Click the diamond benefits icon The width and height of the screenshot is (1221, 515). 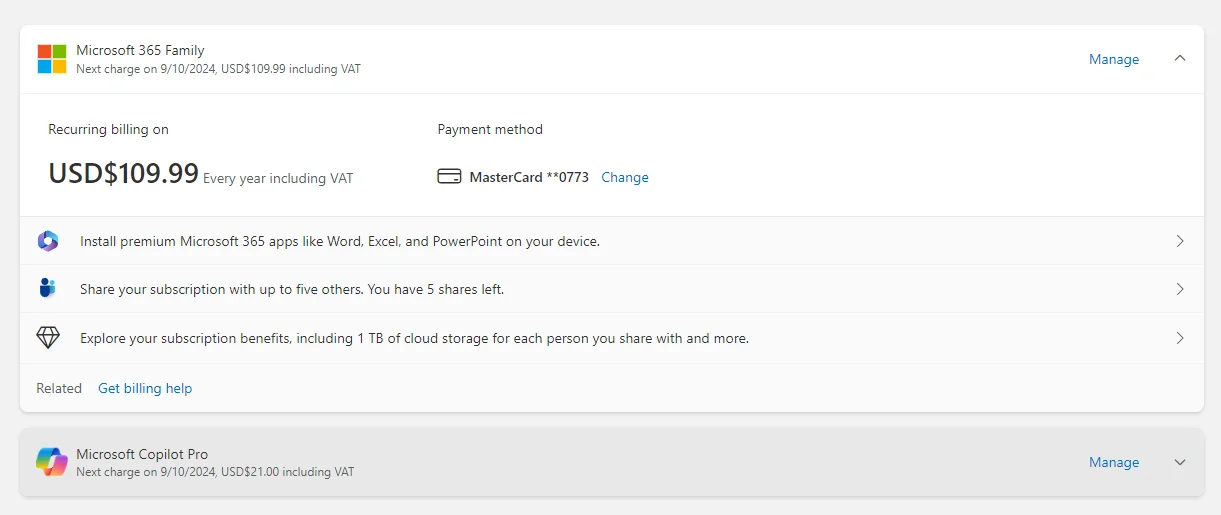pos(48,338)
